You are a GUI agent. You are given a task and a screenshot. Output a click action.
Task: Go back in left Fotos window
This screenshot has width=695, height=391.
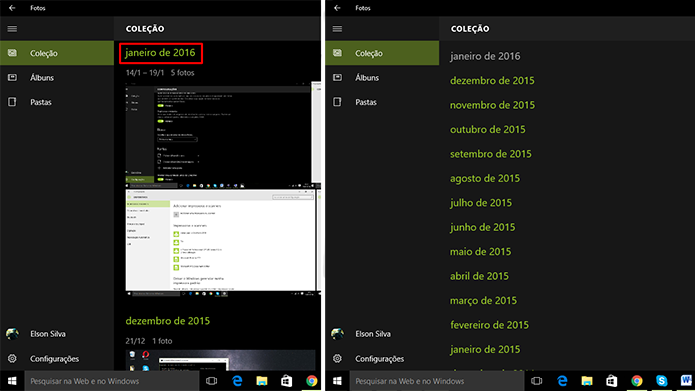(12, 8)
